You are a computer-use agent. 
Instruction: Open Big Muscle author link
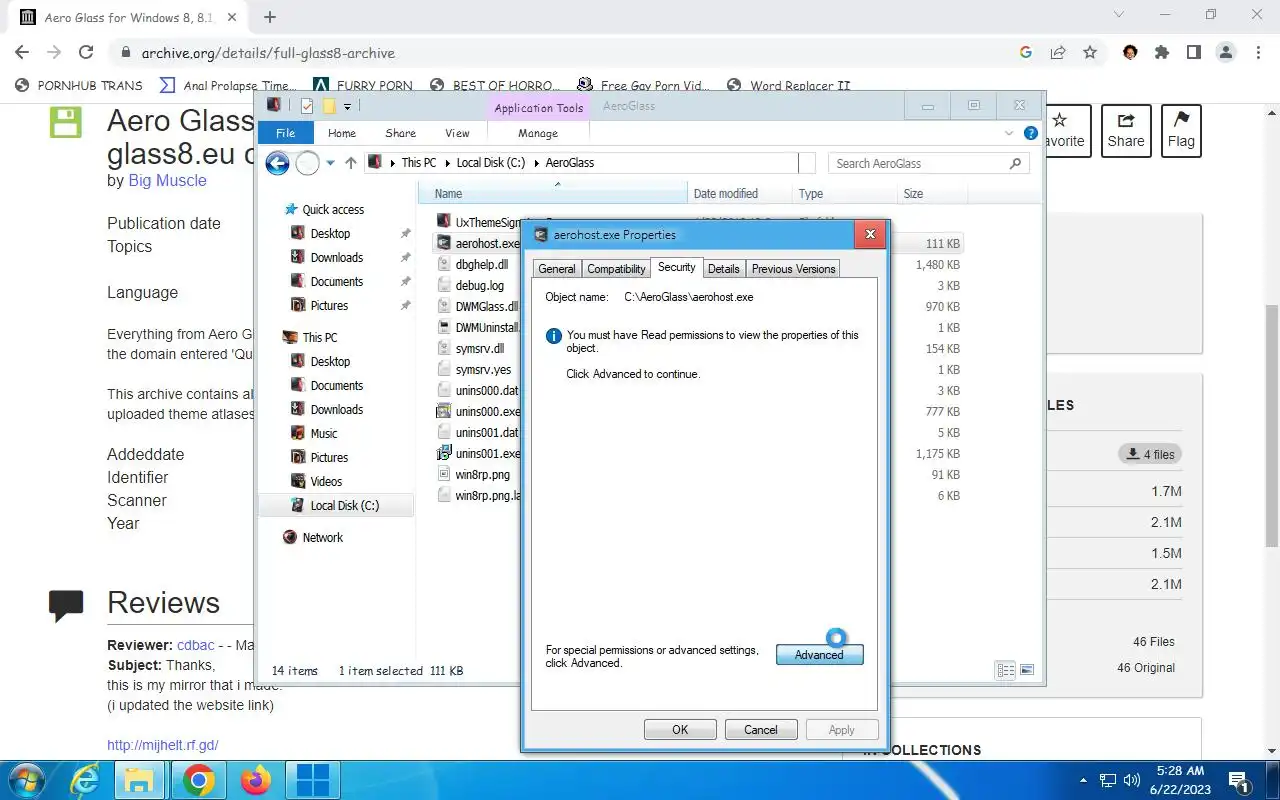pyautogui.click(x=167, y=180)
